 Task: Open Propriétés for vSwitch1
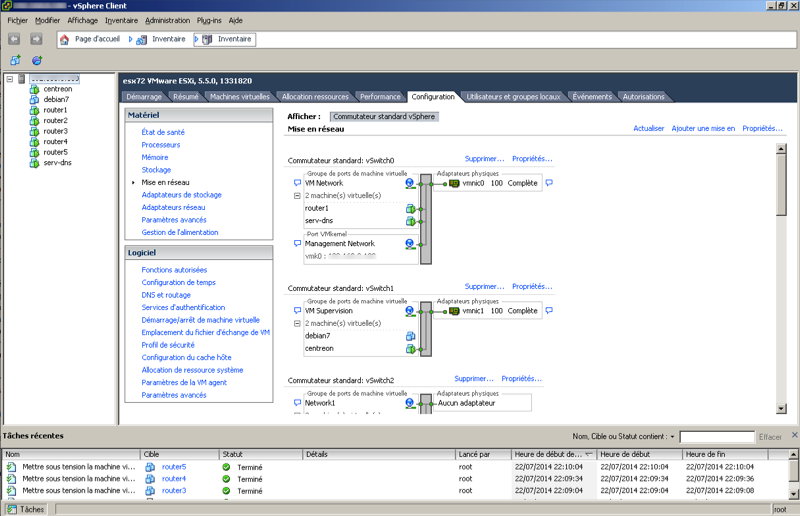(532, 287)
